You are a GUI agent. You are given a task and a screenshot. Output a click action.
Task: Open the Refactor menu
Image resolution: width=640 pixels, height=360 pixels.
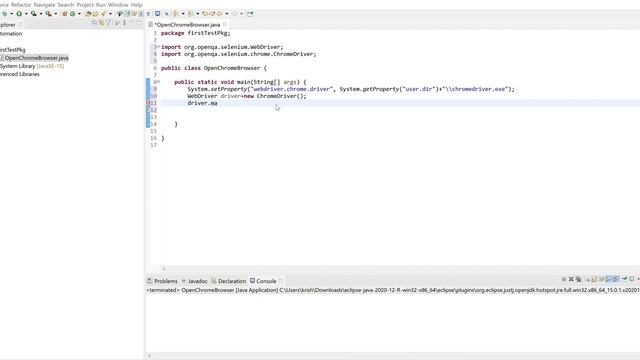pos(21,5)
